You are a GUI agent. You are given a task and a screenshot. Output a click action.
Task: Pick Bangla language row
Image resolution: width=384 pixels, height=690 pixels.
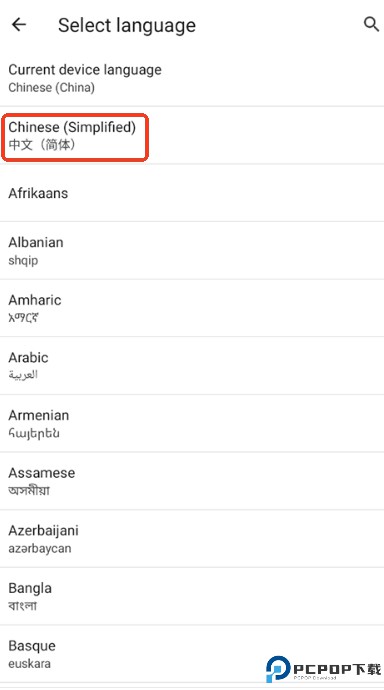tap(192, 597)
